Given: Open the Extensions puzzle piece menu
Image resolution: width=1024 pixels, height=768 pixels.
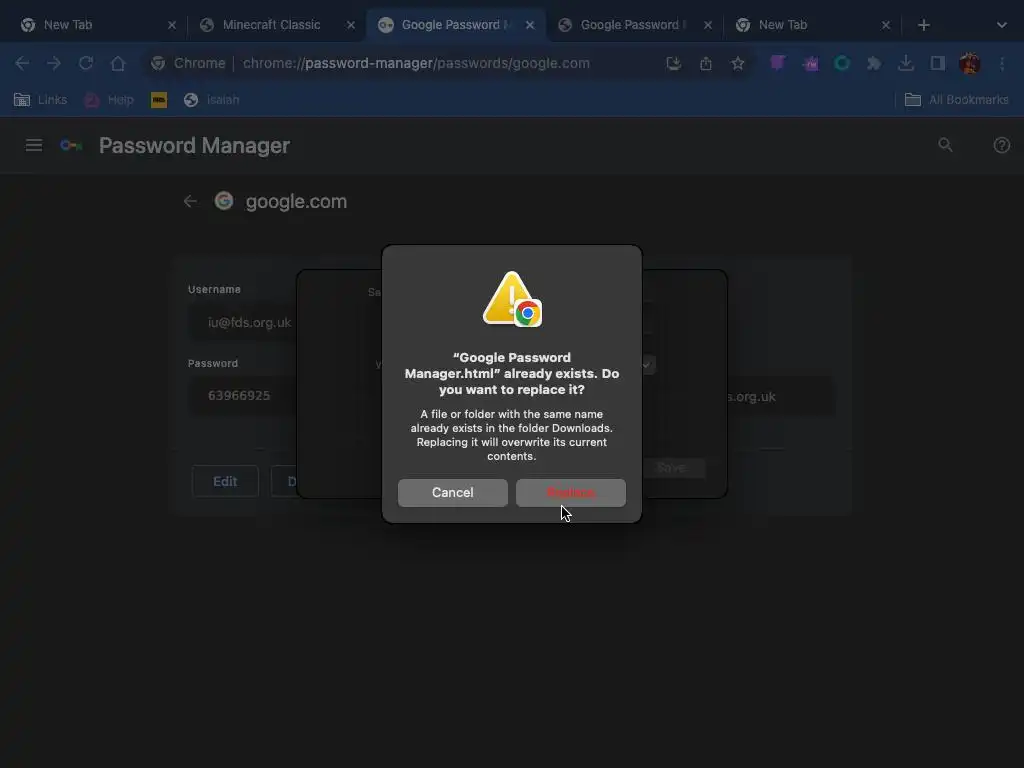Looking at the screenshot, I should pos(874,63).
